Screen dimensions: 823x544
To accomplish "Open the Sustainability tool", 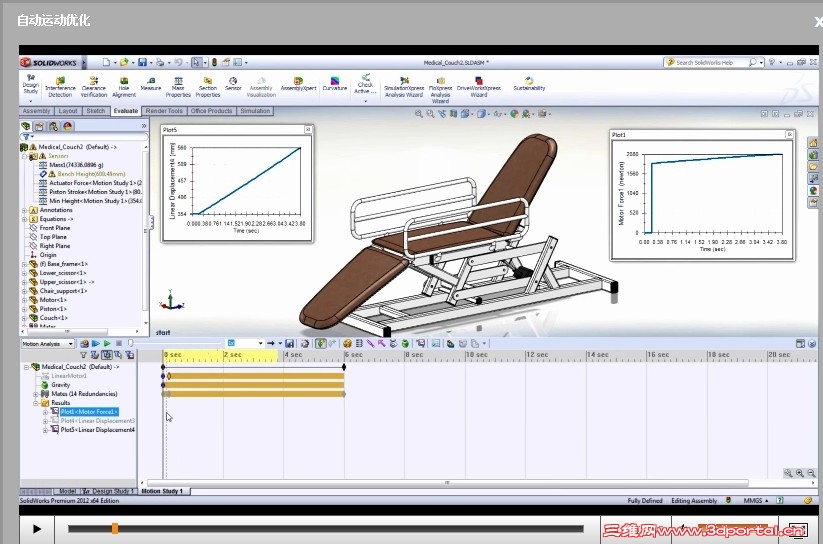I will 529,83.
